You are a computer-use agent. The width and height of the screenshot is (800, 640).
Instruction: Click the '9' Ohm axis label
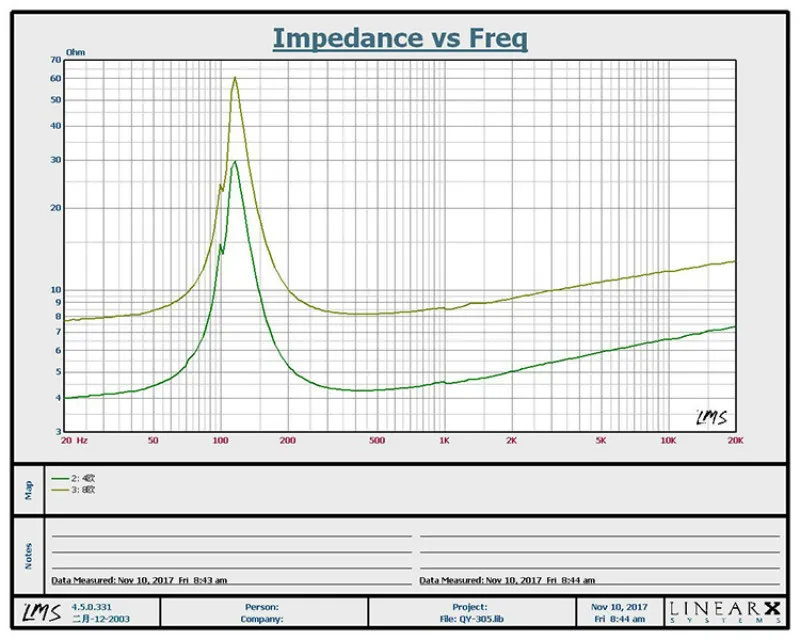58,303
